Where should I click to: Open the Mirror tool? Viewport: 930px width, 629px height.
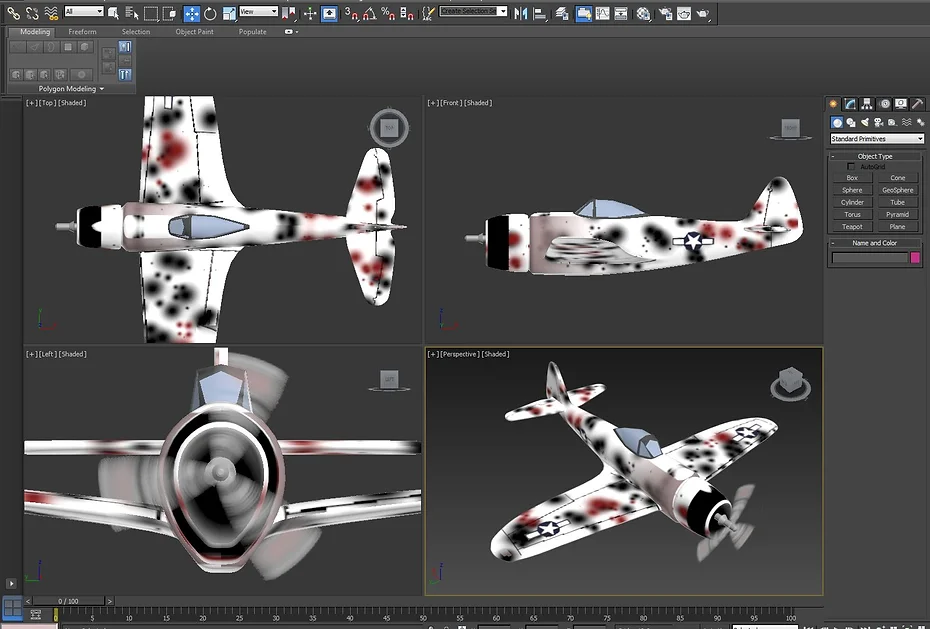click(521, 13)
